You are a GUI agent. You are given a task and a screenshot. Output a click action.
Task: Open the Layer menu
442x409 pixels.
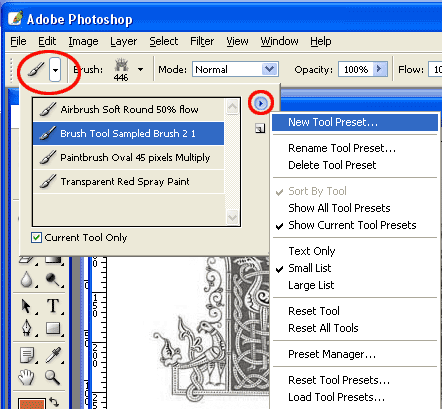point(124,41)
